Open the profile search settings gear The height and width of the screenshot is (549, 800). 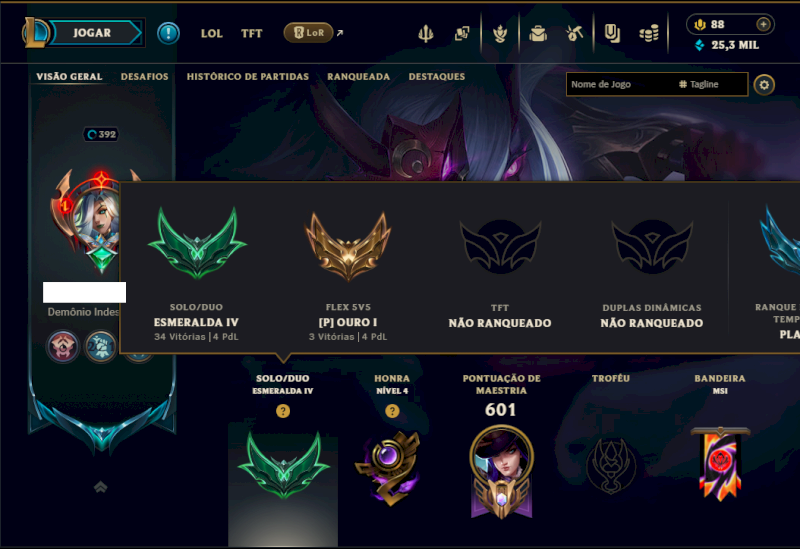[x=764, y=85]
